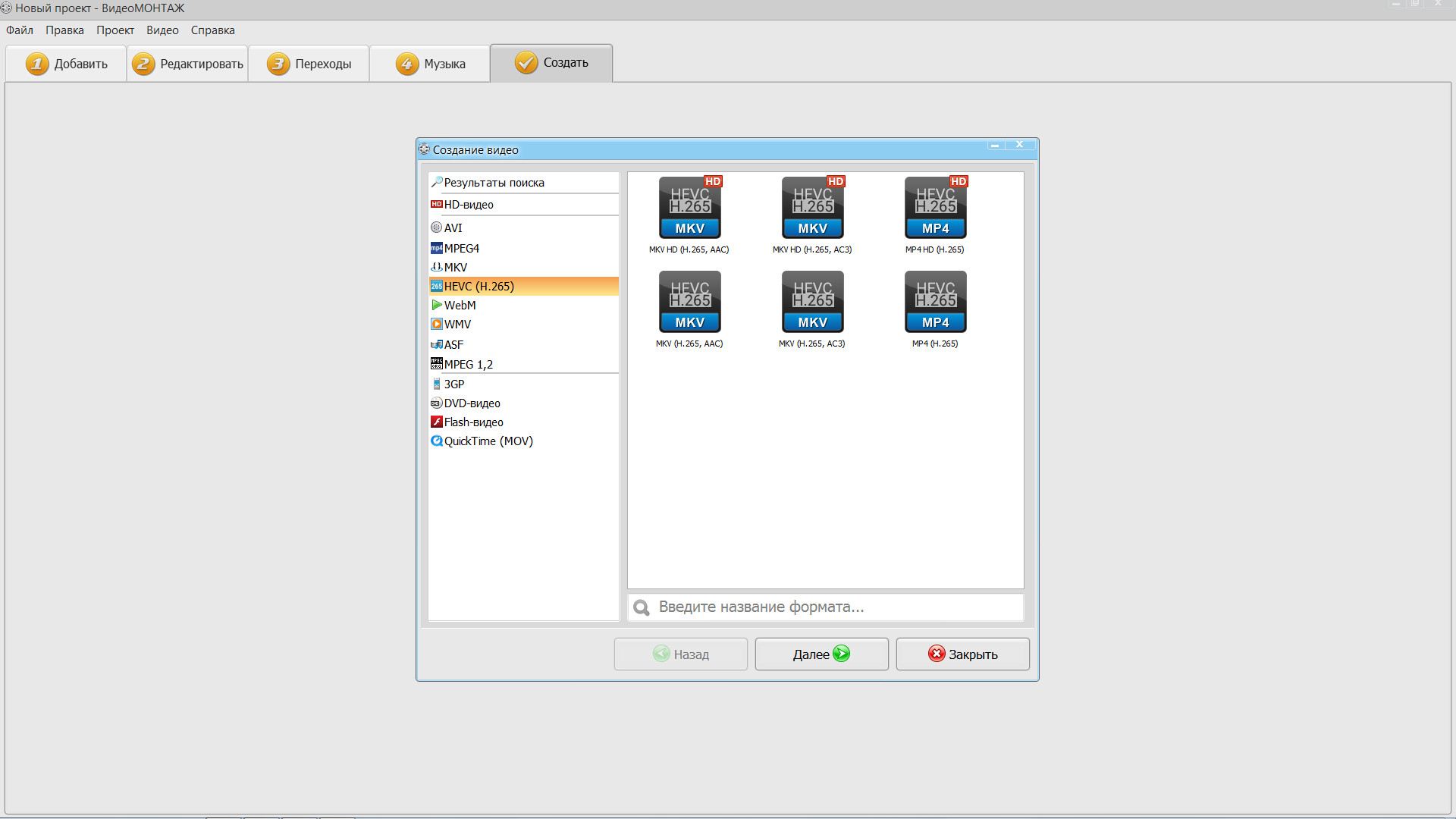Choose the MP4 (H.265) non-HD format icon
Screen dimensions: 1456x819
pos(936,302)
